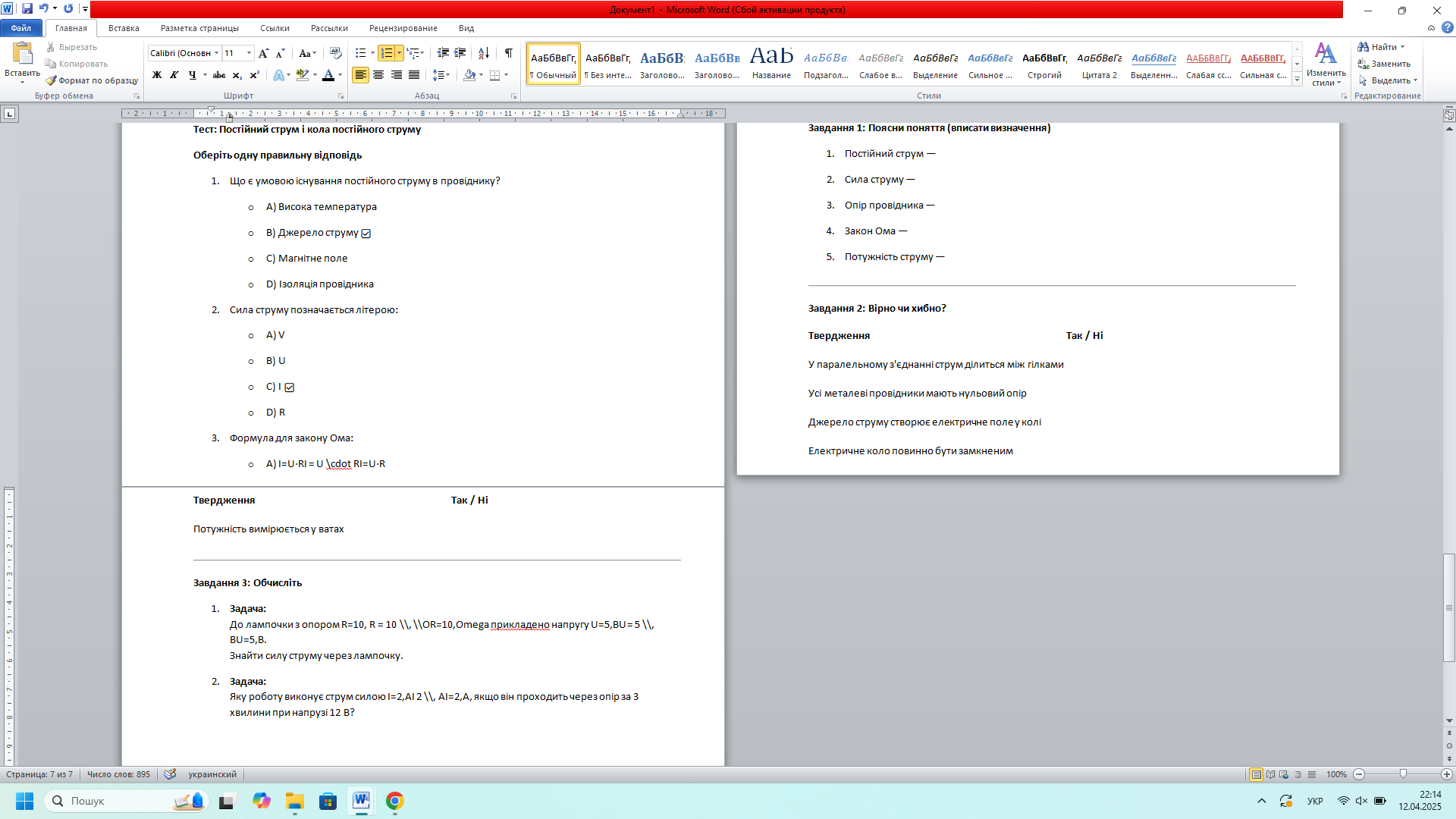
Task: Click the Subscript icon
Action: (237, 75)
